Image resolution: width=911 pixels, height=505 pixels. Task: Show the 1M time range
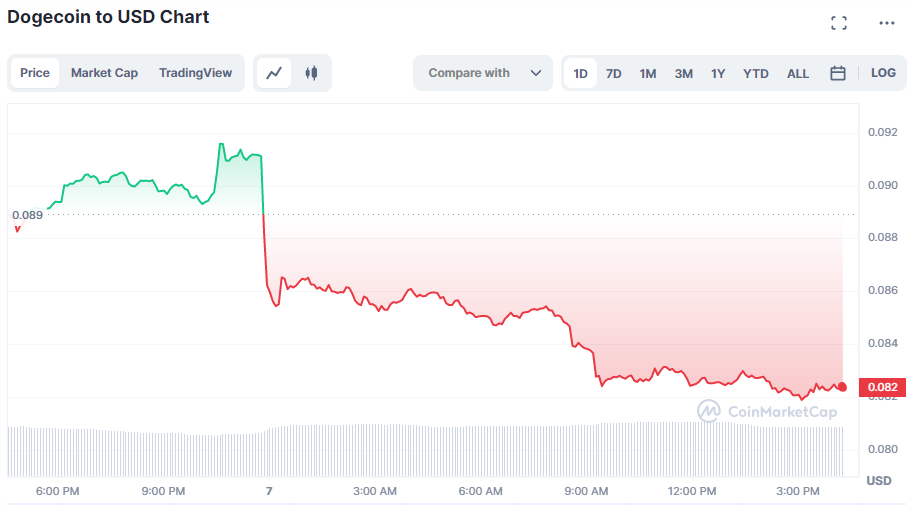coord(648,73)
